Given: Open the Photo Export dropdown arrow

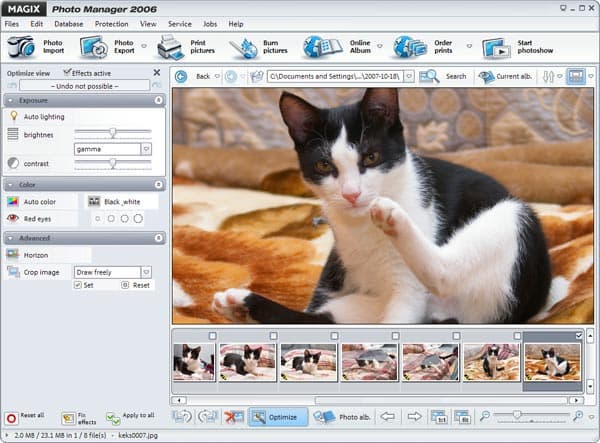Looking at the screenshot, I should coord(144,46).
